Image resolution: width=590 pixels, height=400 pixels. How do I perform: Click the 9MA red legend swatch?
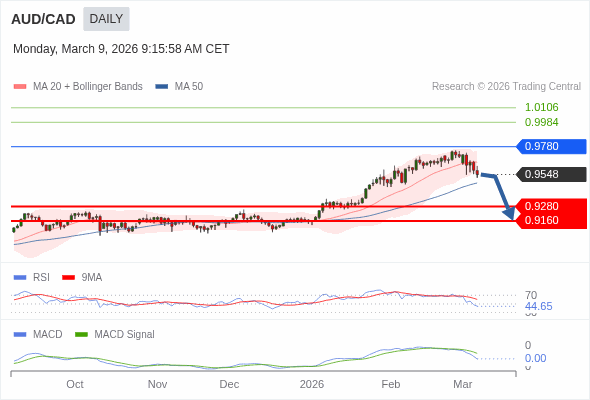pyautogui.click(x=68, y=278)
